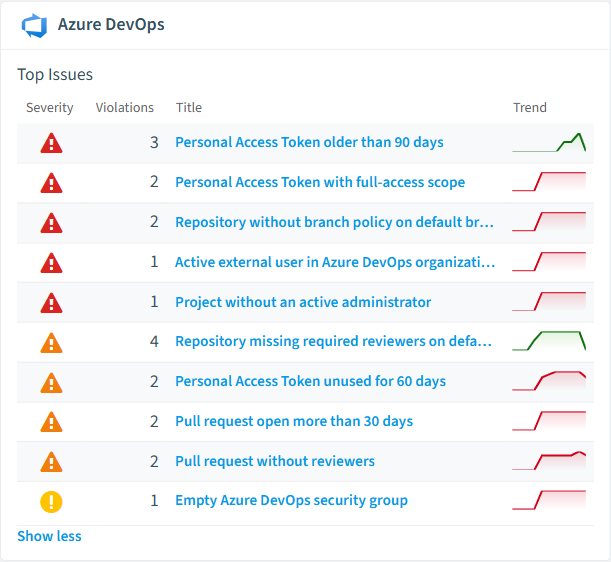Screen dimensions: 611x562
Task: Click the Violations column header
Action: coord(125,108)
